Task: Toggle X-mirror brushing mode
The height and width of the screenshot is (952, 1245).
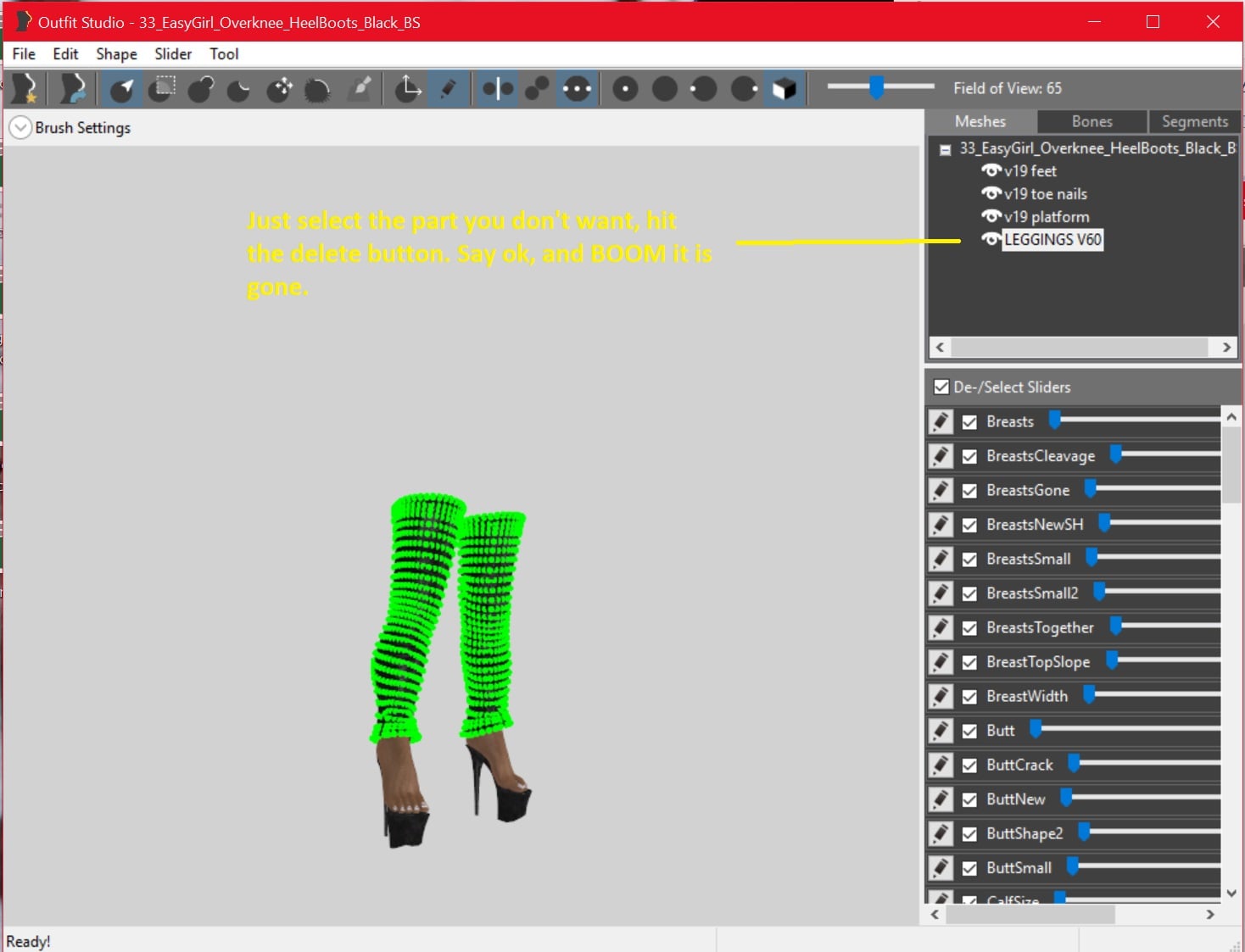Action: [x=496, y=88]
